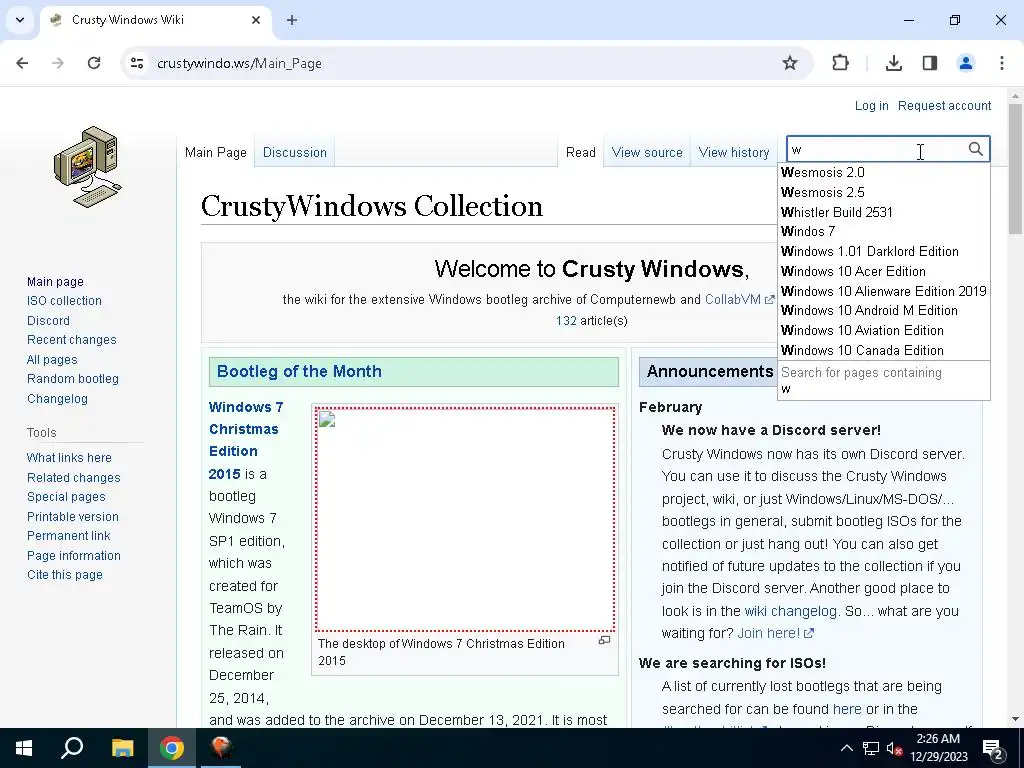Screen dimensions: 1024x768
Task: Choose suggestion Wesmosis 2.5
Action: click(x=884, y=192)
